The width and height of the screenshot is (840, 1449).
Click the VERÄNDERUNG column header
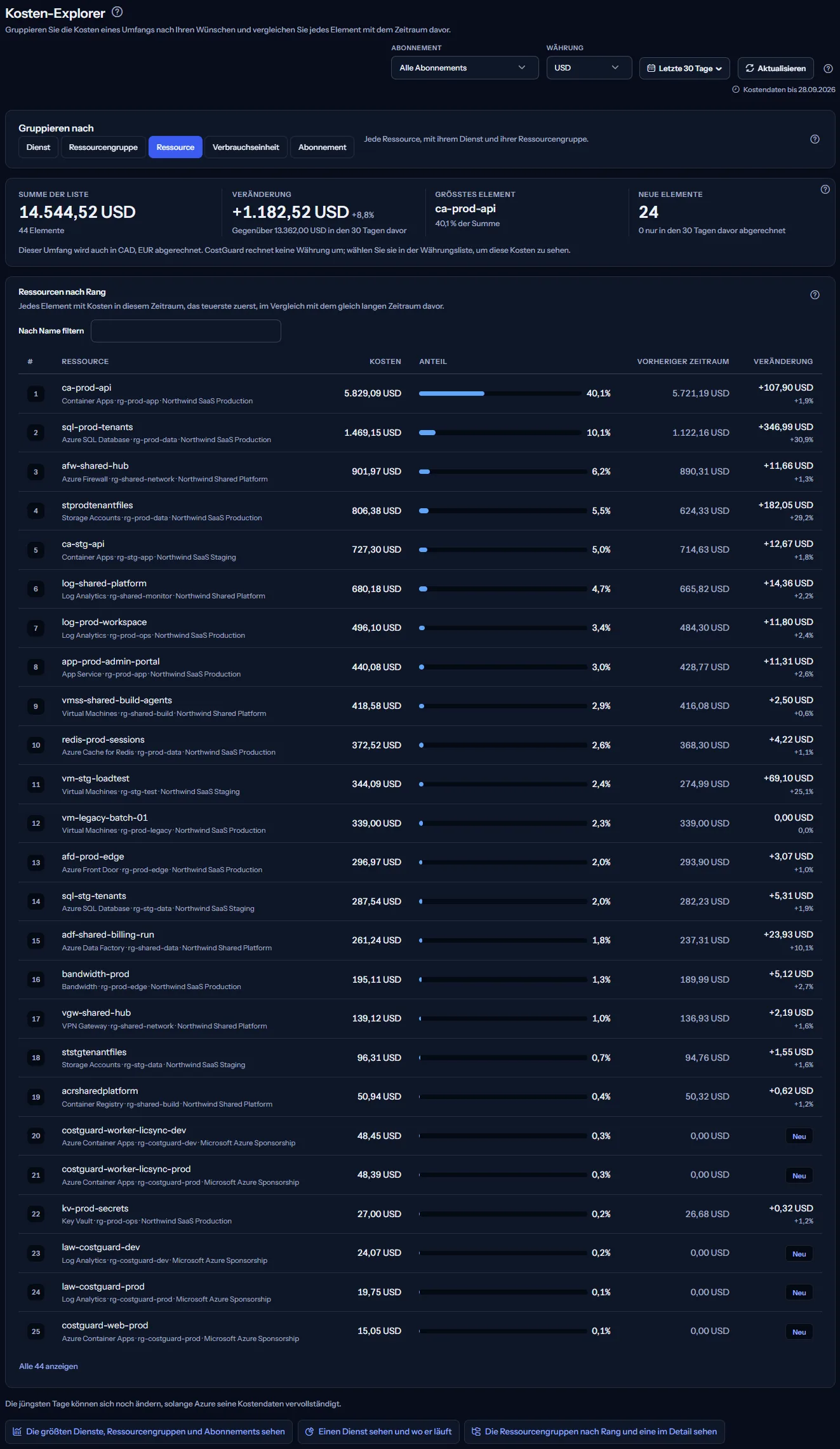click(783, 361)
